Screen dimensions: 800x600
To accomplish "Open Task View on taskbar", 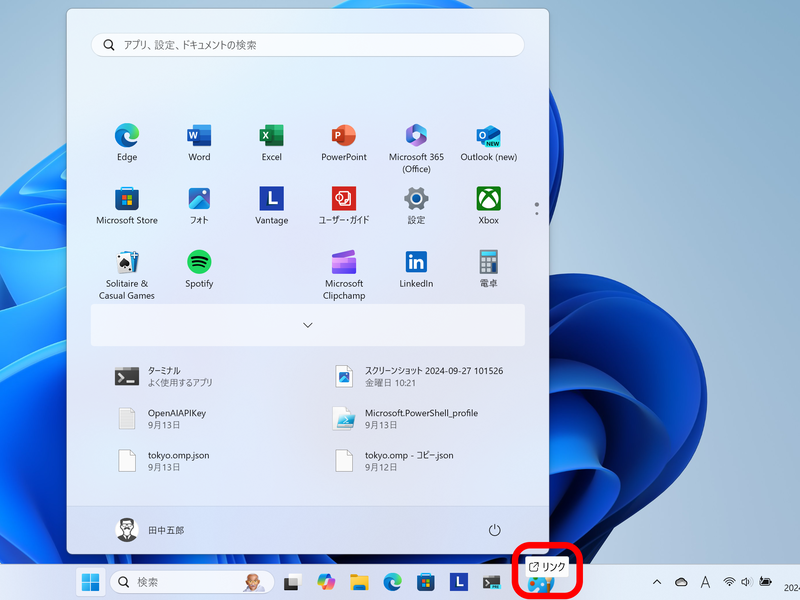I will [x=292, y=582].
